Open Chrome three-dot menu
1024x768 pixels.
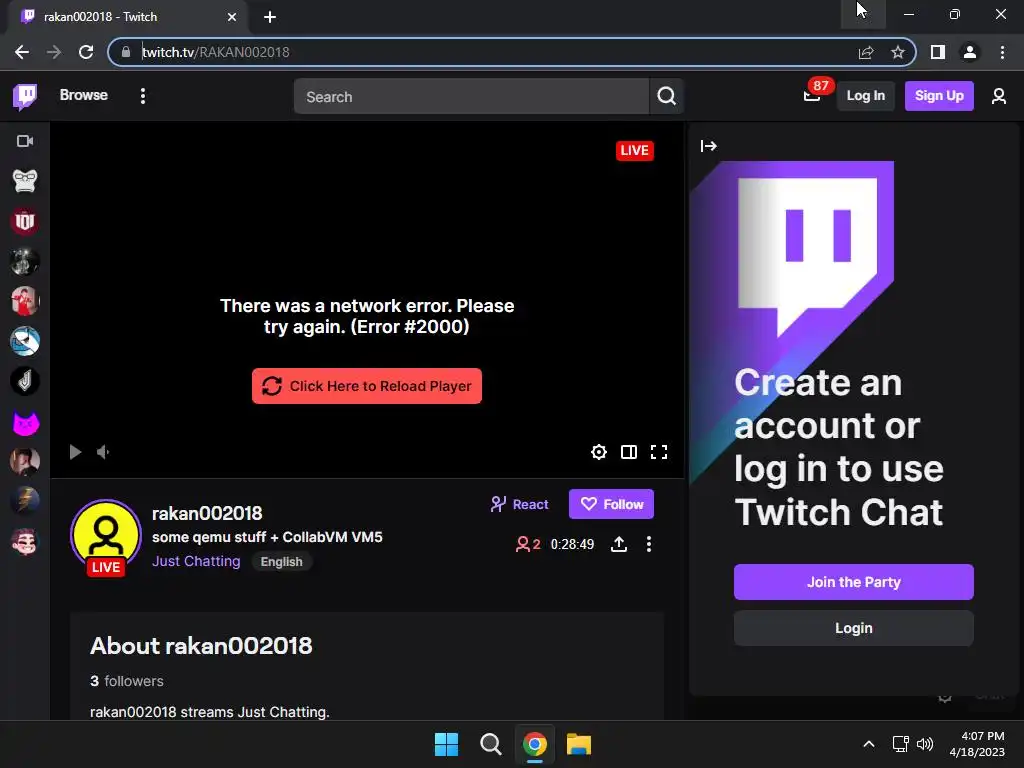[1002, 52]
